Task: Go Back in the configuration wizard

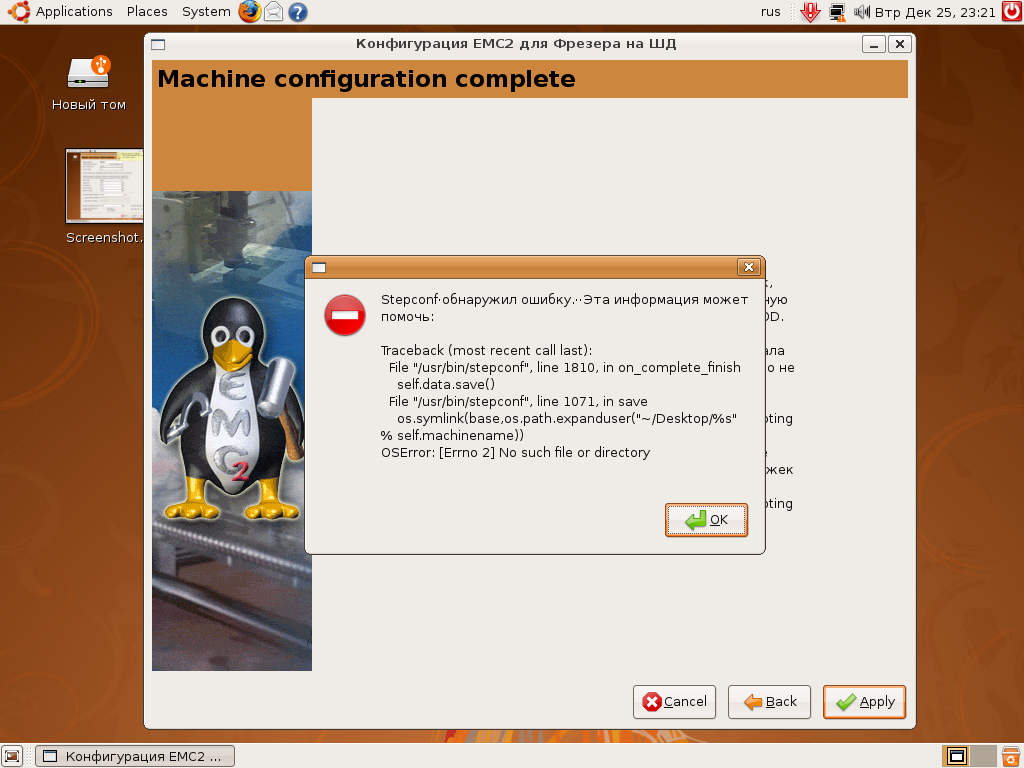Action: (x=769, y=701)
